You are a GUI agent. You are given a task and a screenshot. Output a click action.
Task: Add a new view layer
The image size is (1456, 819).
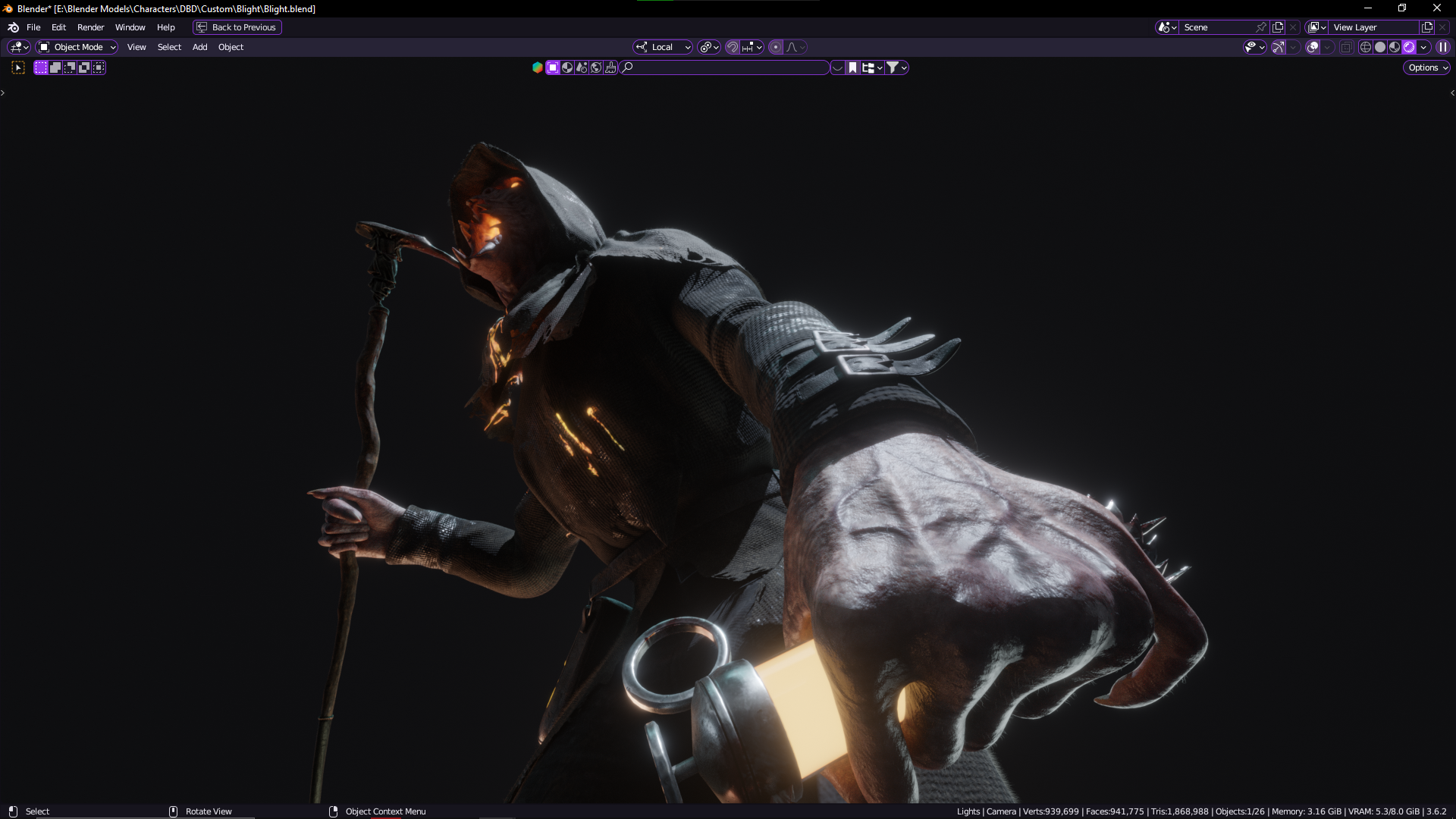tap(1427, 27)
